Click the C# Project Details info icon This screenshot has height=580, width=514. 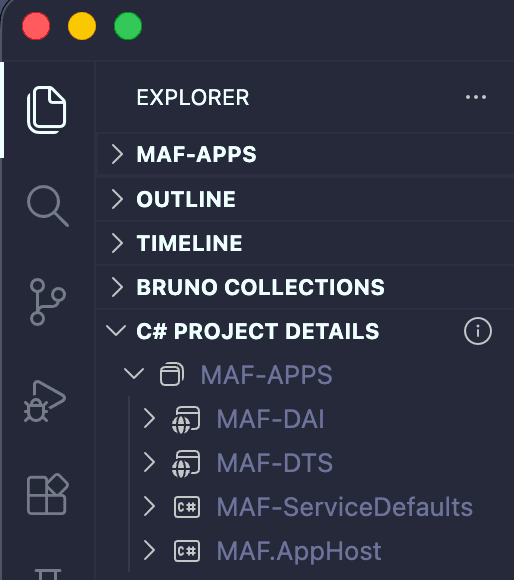(478, 331)
